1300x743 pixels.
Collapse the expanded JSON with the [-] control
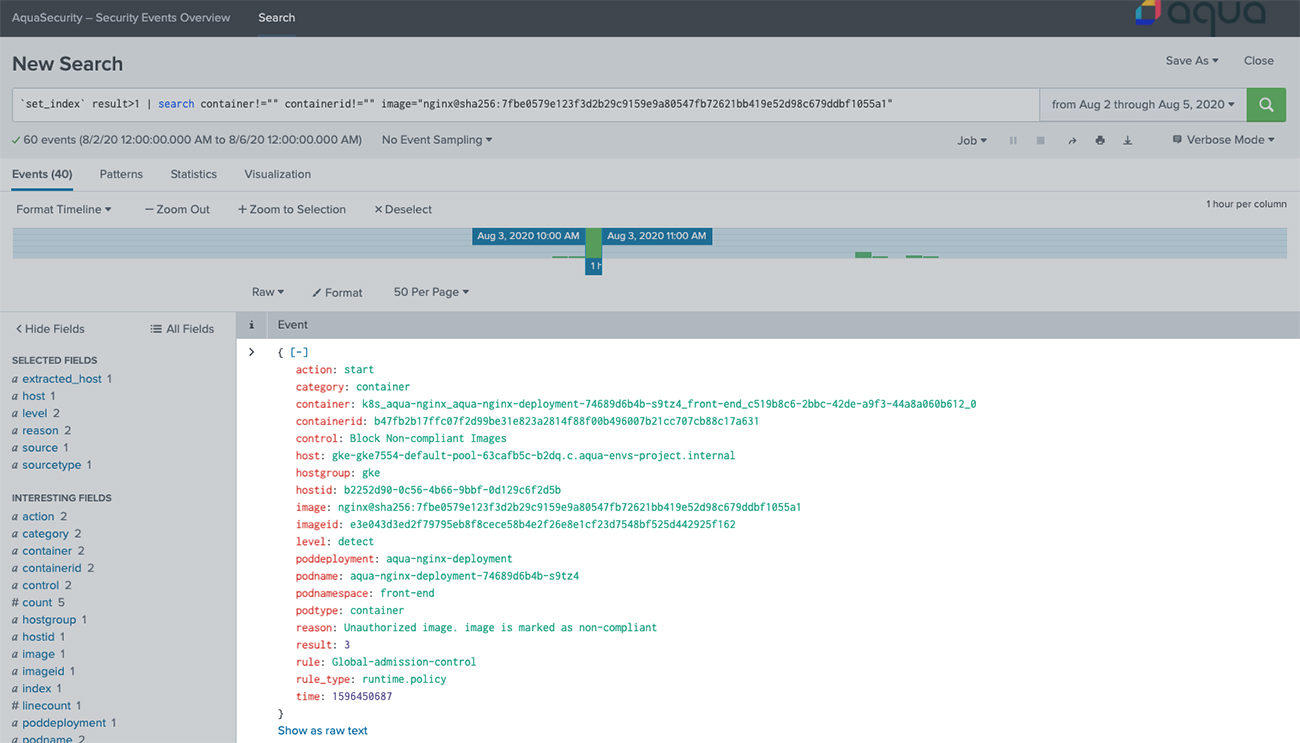click(298, 352)
